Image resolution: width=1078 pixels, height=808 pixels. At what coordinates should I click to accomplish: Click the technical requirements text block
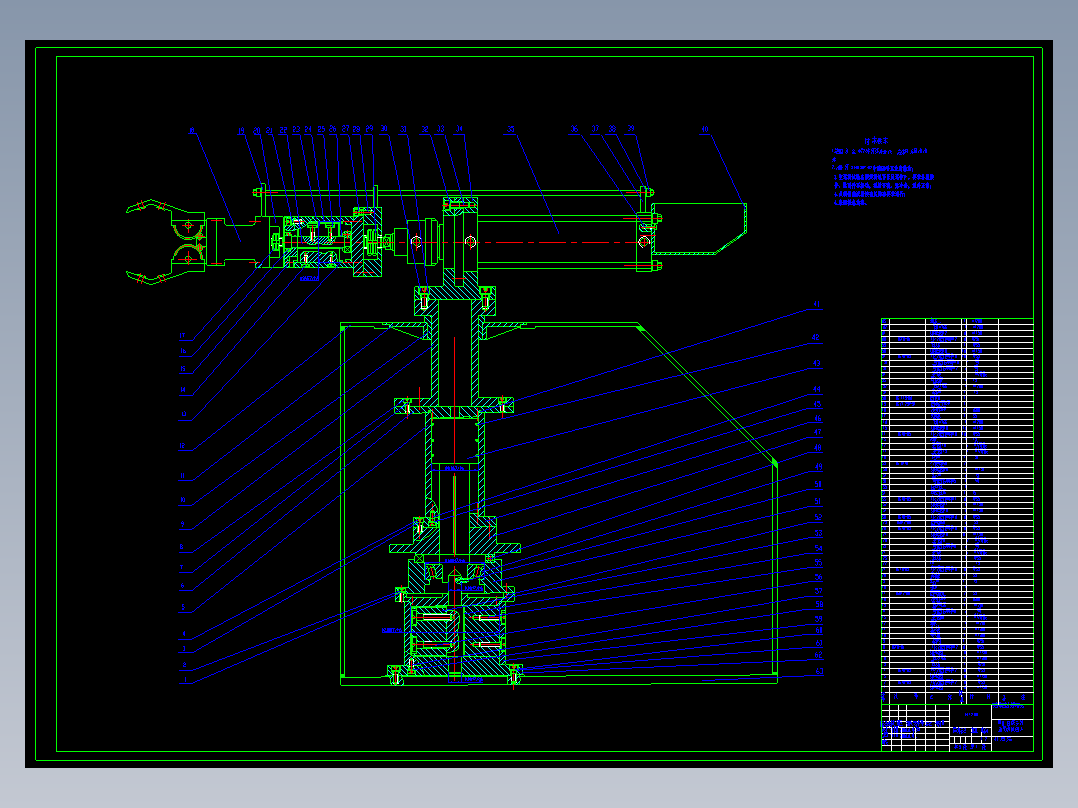pyautogui.click(x=883, y=172)
